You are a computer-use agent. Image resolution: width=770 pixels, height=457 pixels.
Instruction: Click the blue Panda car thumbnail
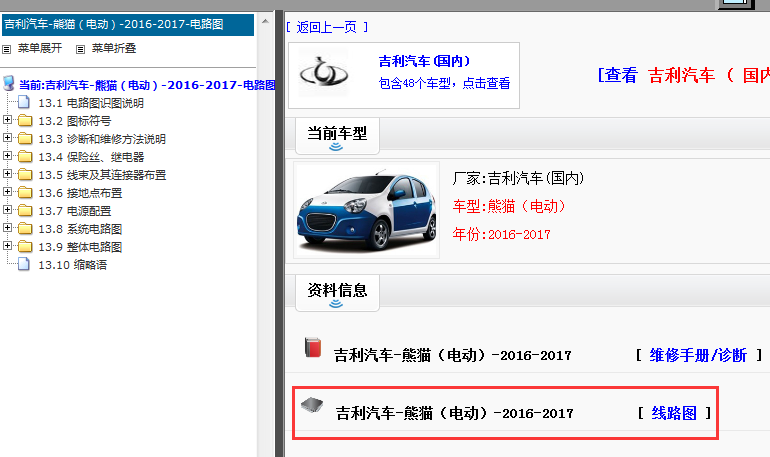(366, 210)
